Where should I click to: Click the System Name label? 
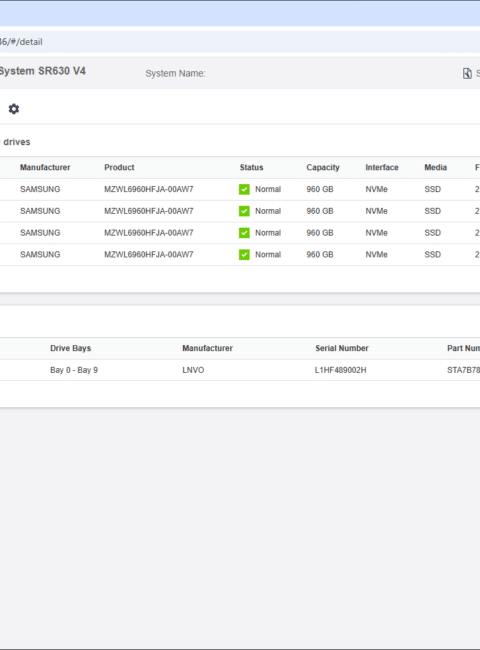point(175,73)
